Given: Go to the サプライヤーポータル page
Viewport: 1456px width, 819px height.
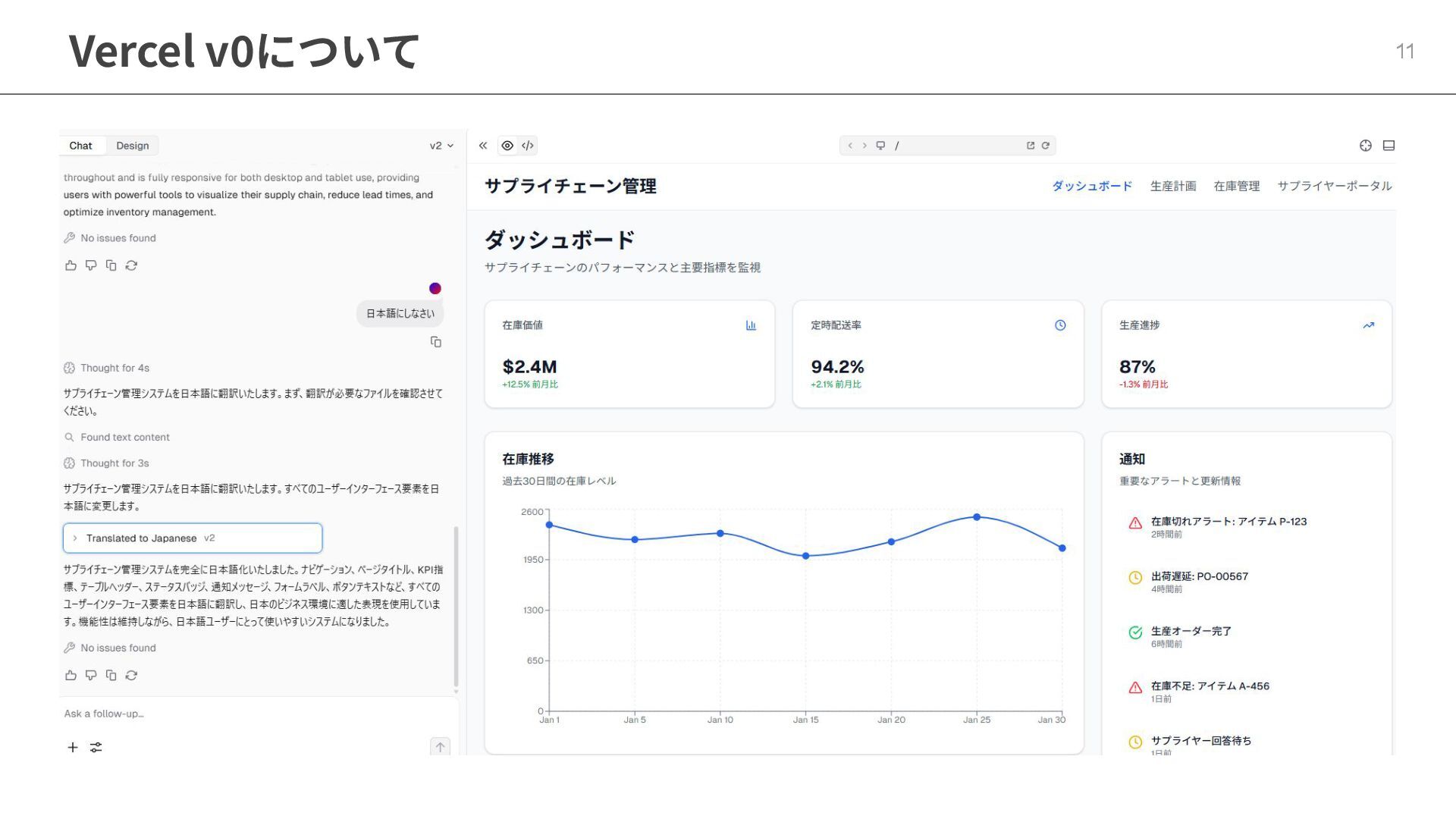Looking at the screenshot, I should [1334, 186].
